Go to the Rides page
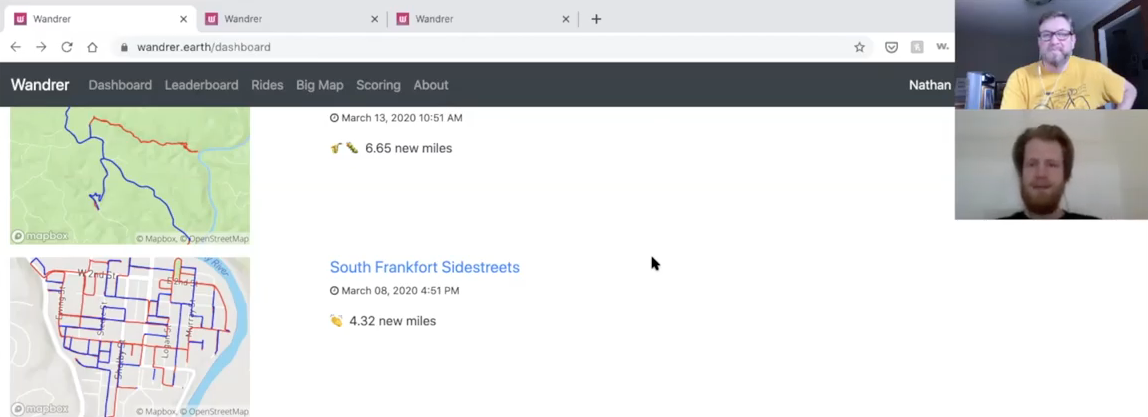 click(267, 85)
